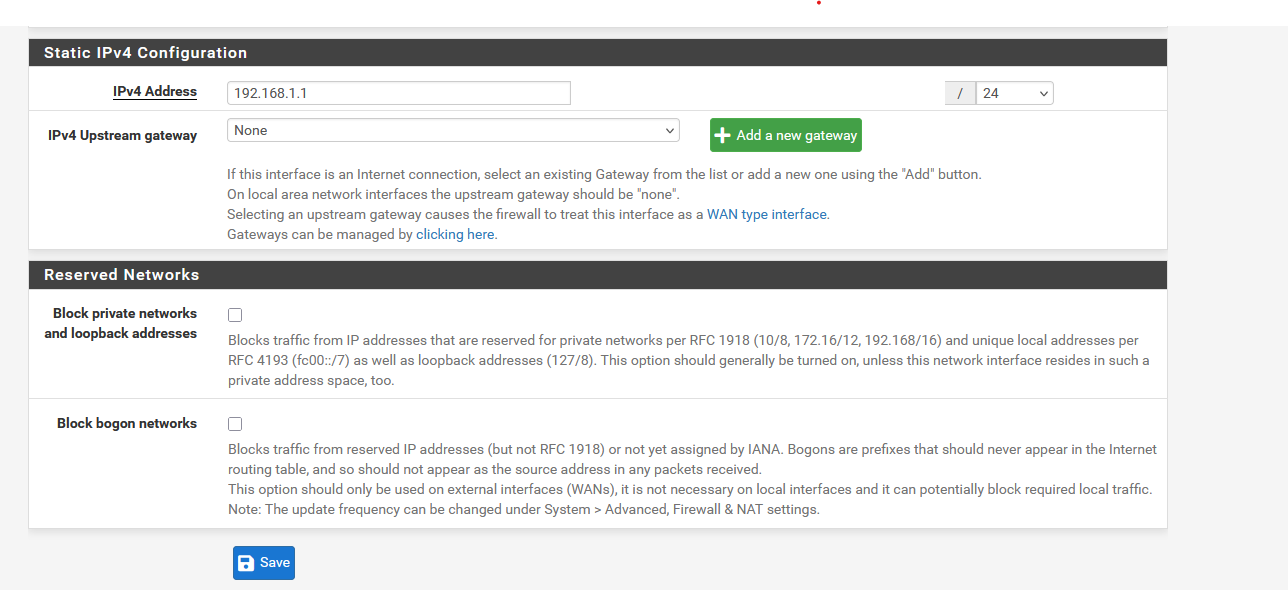1288x590 pixels.
Task: Open the IPv4 Upstream gateway dropdown
Action: pyautogui.click(x=453, y=130)
